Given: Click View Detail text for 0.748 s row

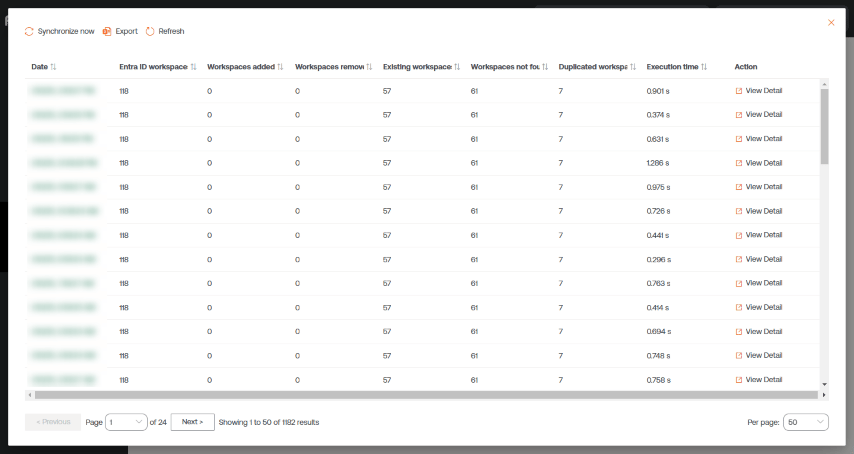Looking at the screenshot, I should point(764,355).
